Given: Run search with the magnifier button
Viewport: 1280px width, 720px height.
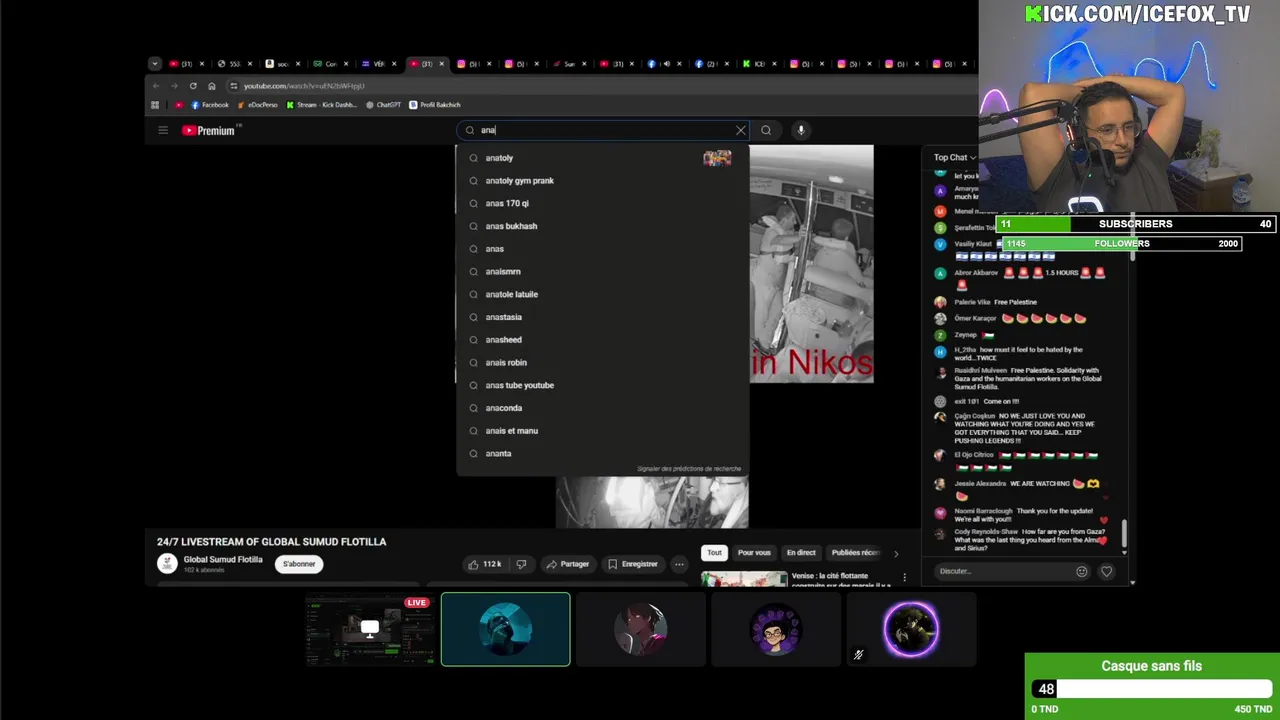Looking at the screenshot, I should coord(766,130).
